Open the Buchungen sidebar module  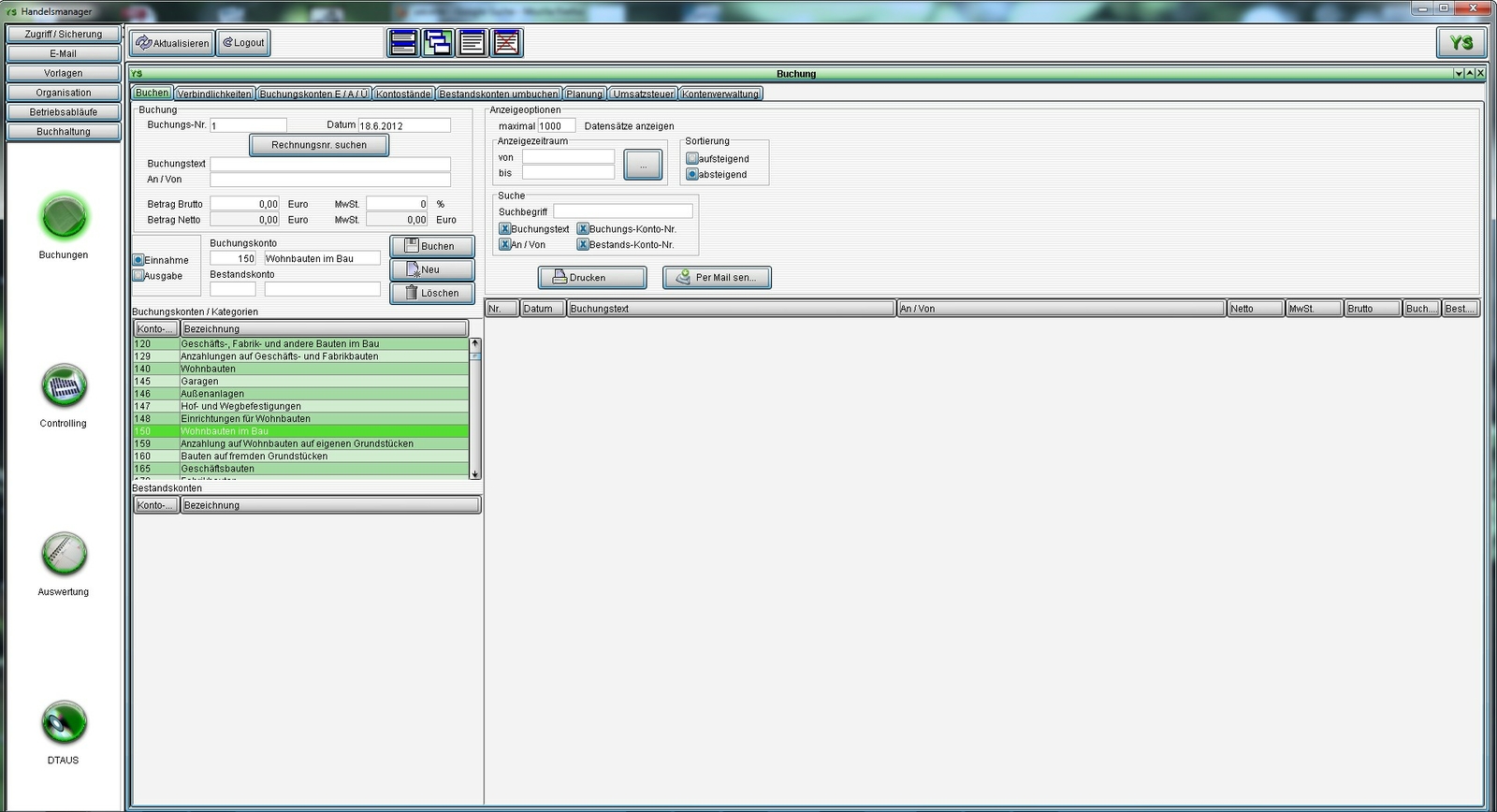point(64,218)
